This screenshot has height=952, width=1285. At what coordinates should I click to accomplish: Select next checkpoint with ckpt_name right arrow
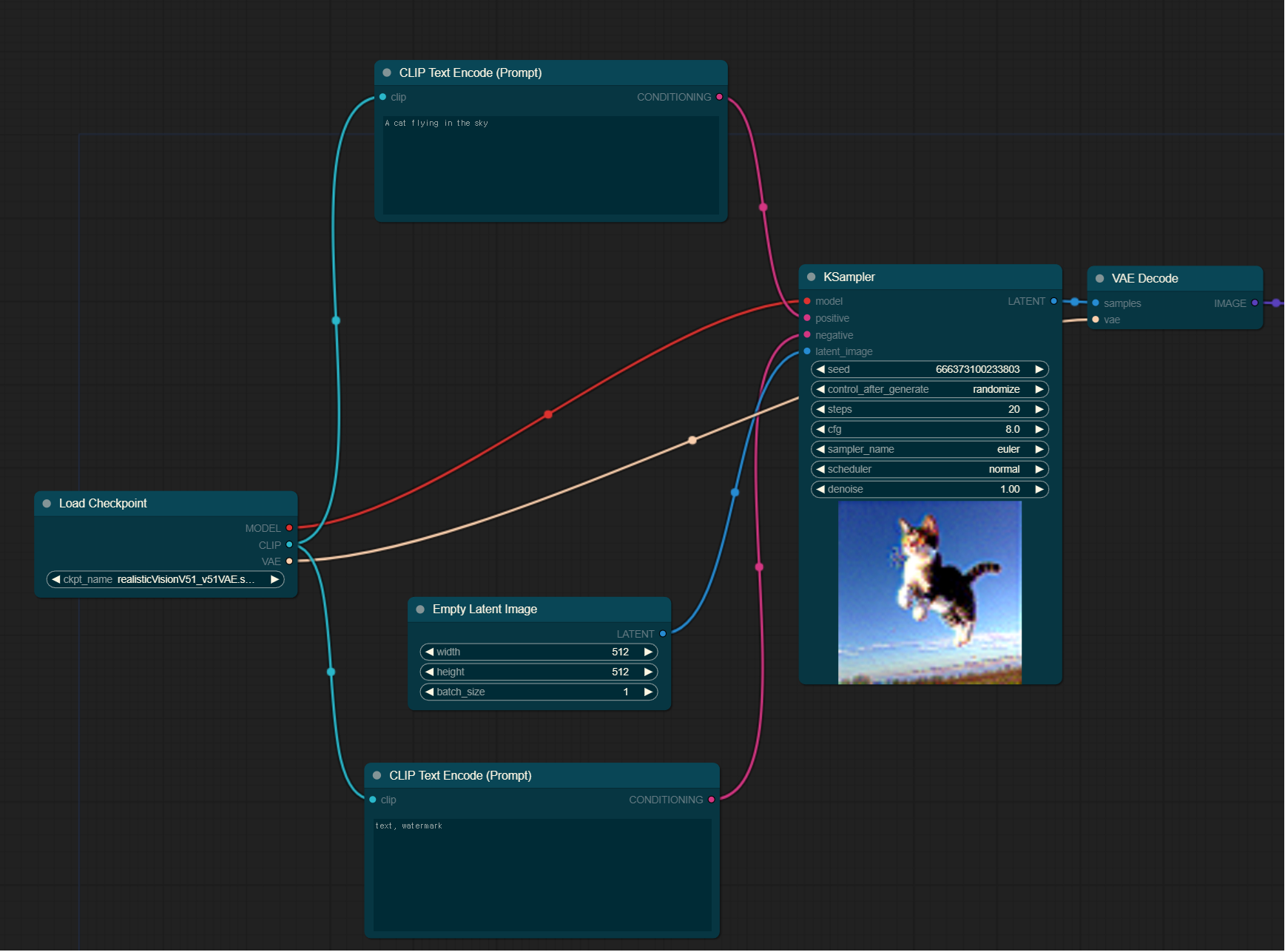(x=274, y=579)
